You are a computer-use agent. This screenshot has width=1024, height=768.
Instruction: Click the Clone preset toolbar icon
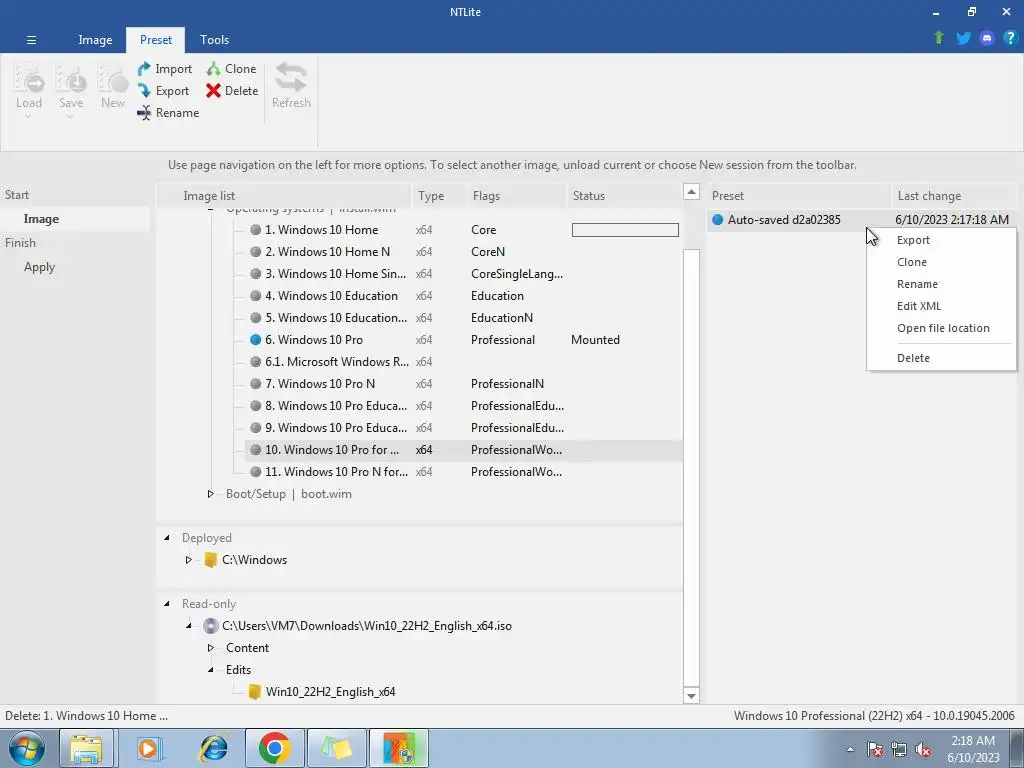(x=214, y=69)
